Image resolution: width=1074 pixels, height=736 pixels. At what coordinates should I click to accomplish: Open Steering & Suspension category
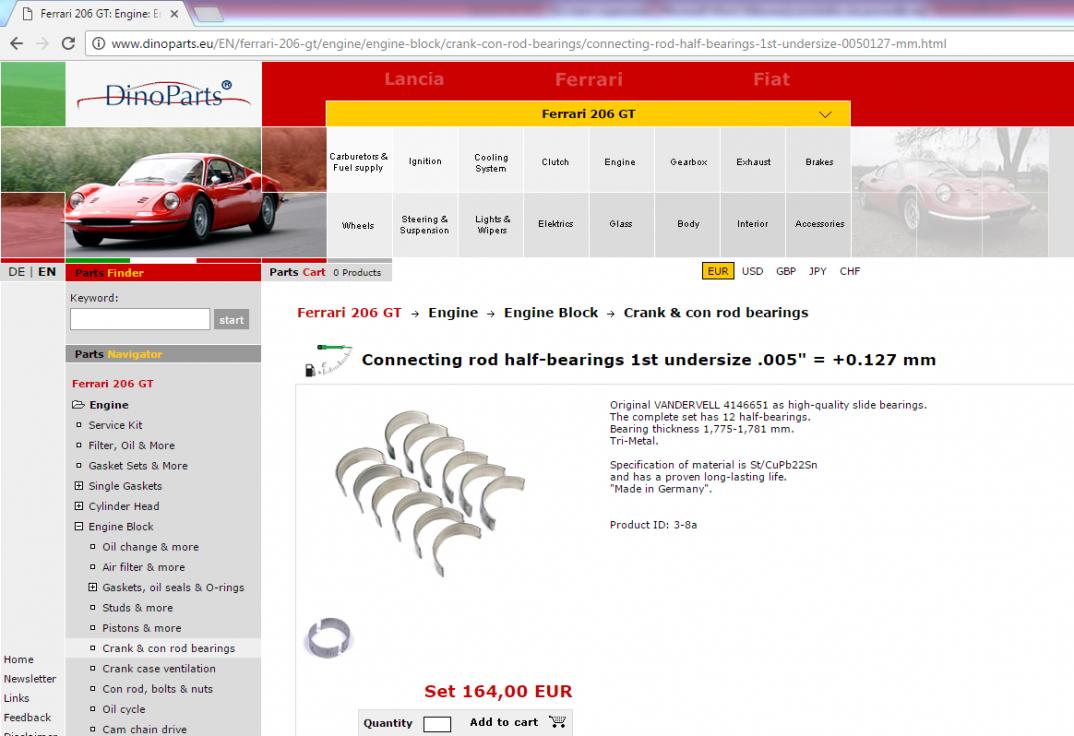[x=425, y=225]
